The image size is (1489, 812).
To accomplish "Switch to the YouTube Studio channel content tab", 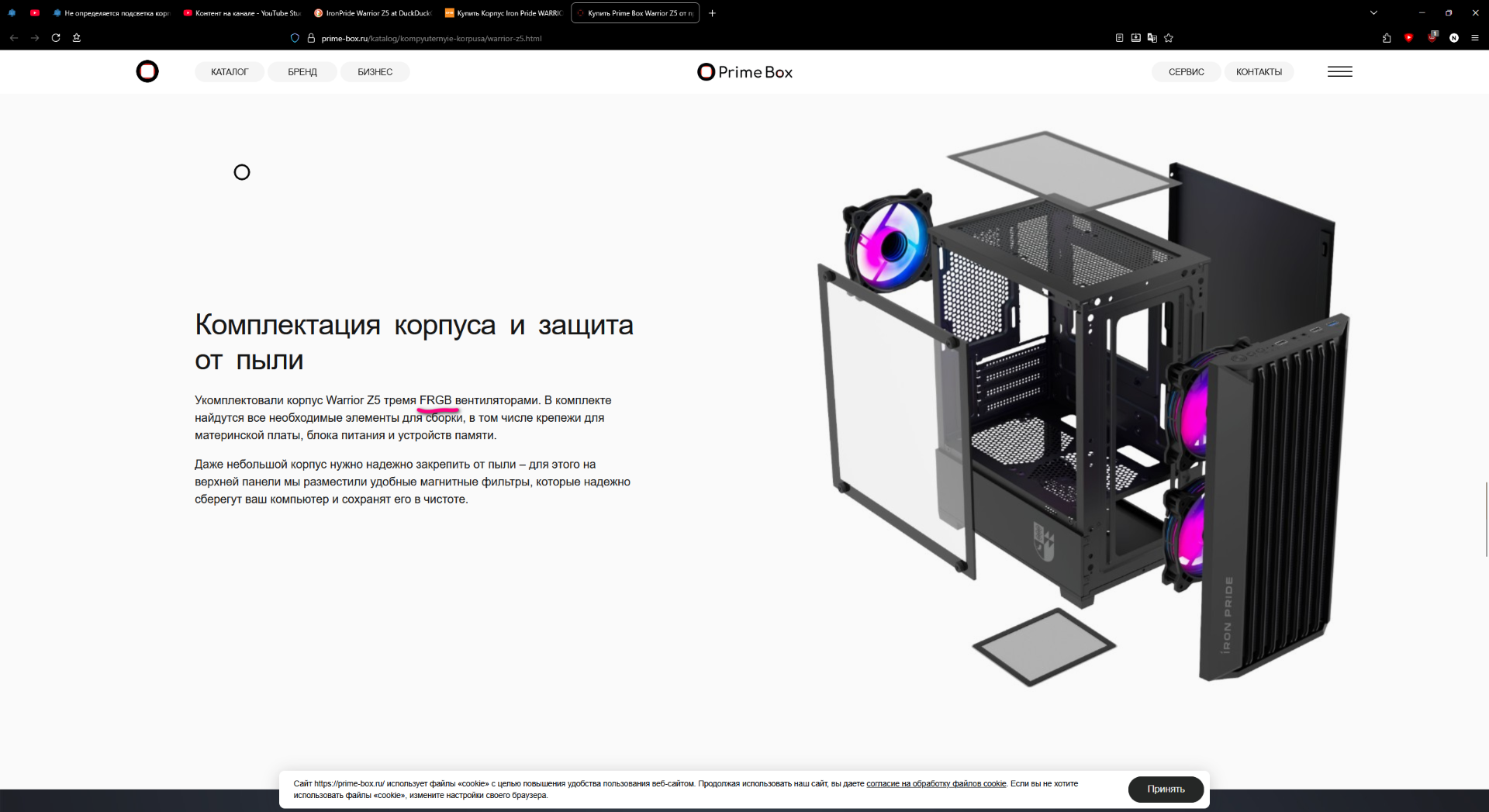I will (243, 13).
